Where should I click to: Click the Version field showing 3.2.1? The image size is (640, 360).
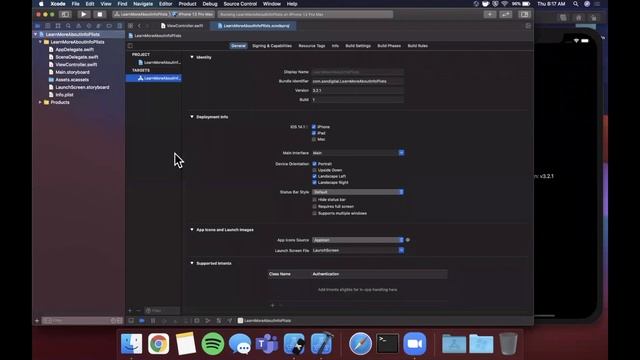358,91
